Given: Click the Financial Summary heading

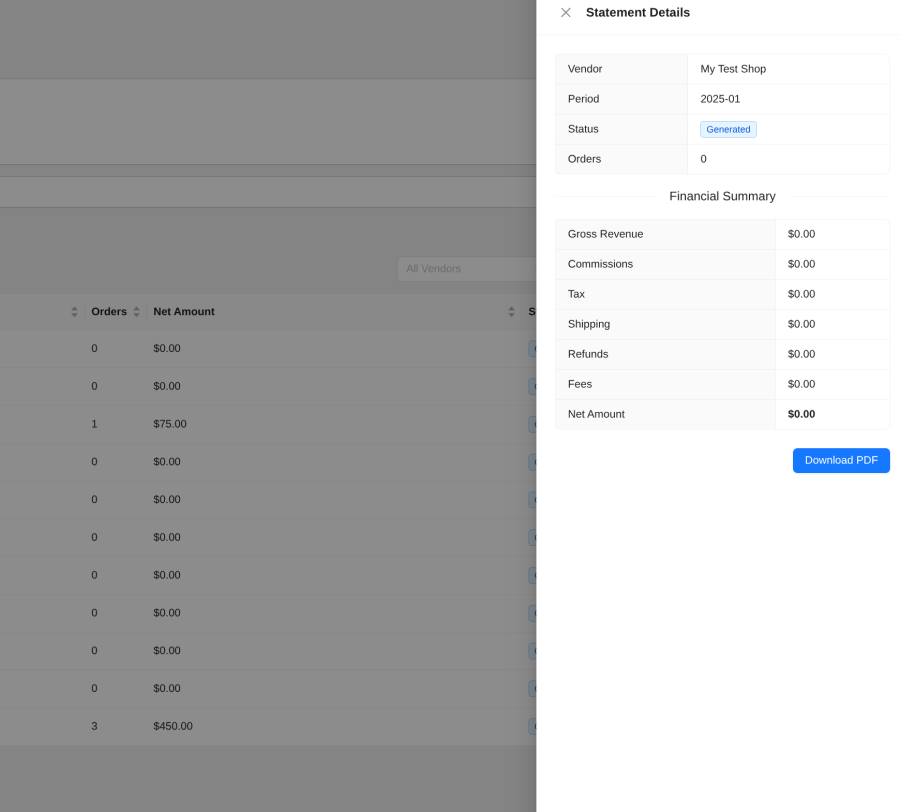Looking at the screenshot, I should tap(722, 196).
